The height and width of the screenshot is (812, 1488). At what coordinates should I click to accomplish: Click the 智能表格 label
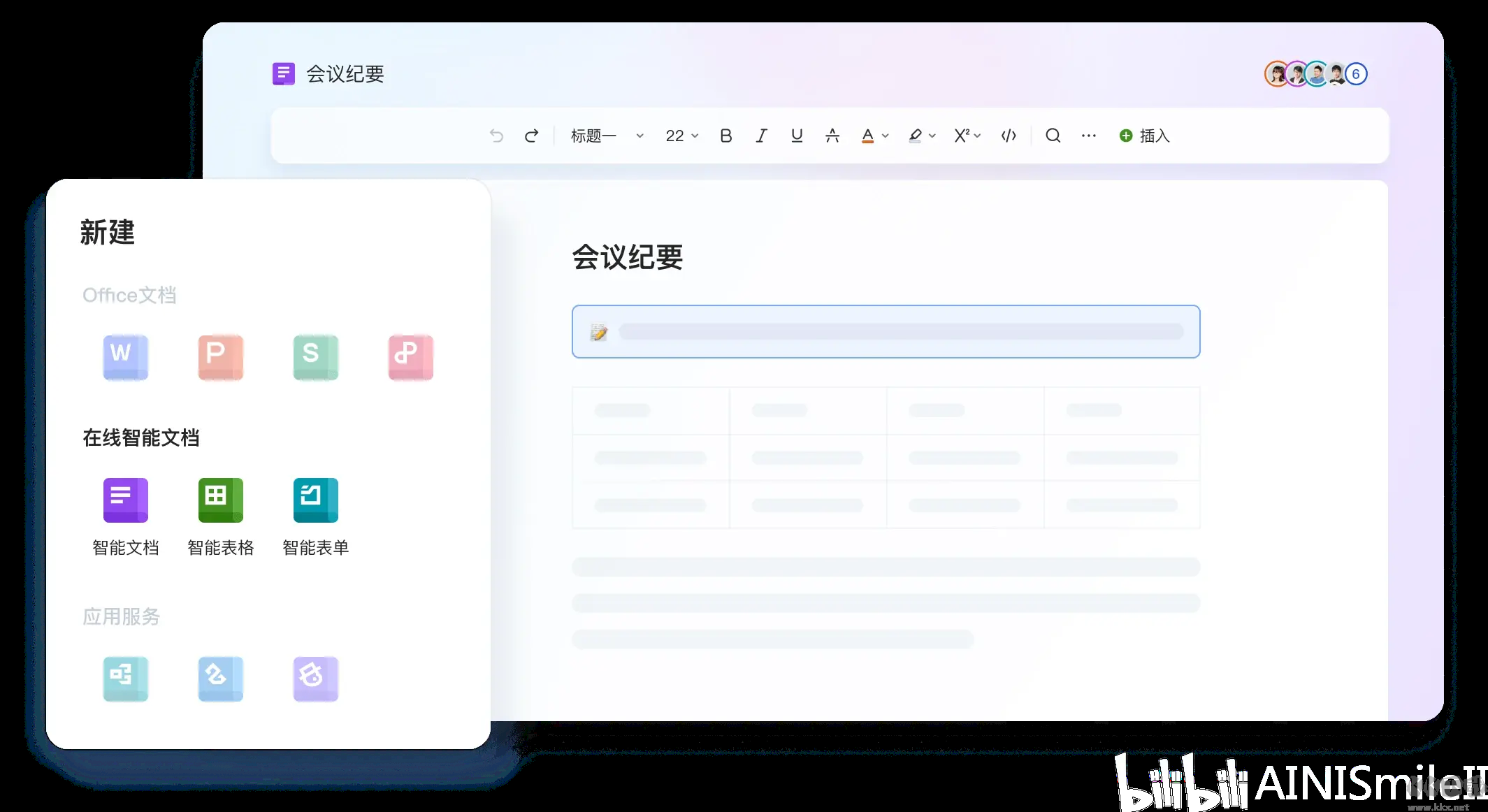point(221,547)
